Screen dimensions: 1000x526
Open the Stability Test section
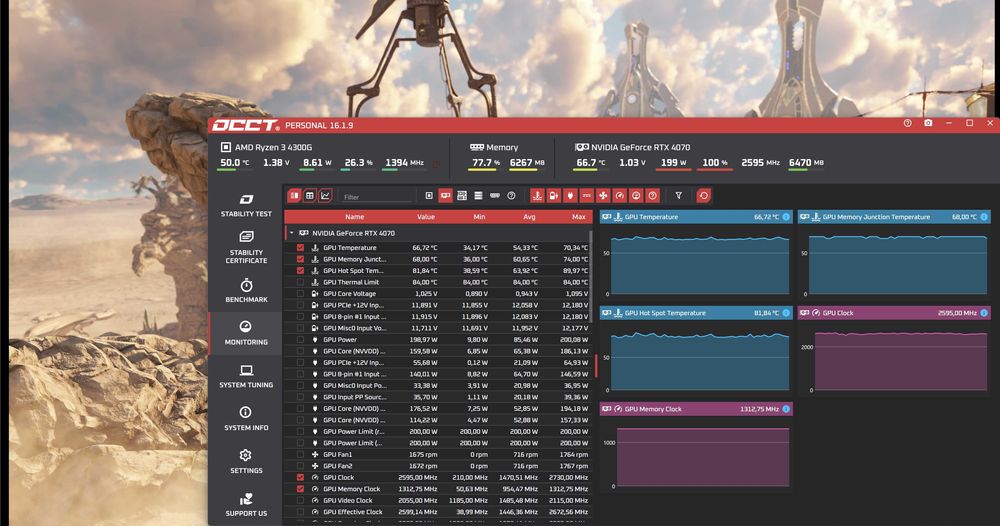point(246,205)
